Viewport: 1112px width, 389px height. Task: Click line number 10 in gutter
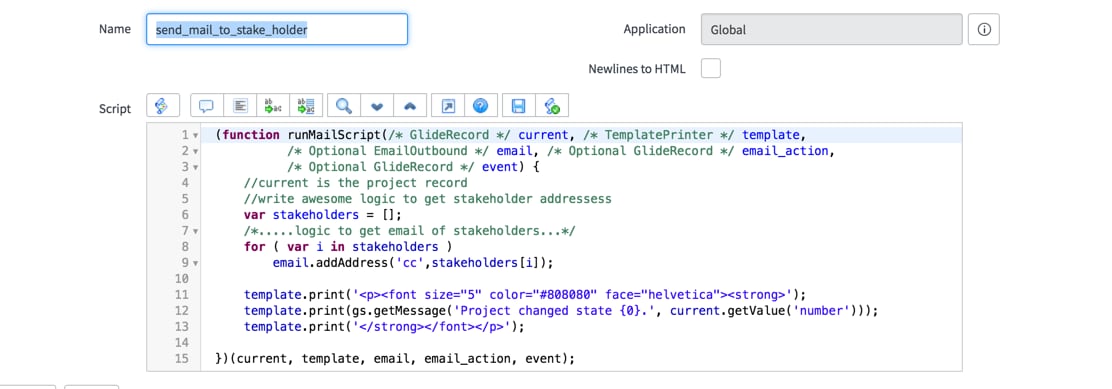(x=182, y=278)
